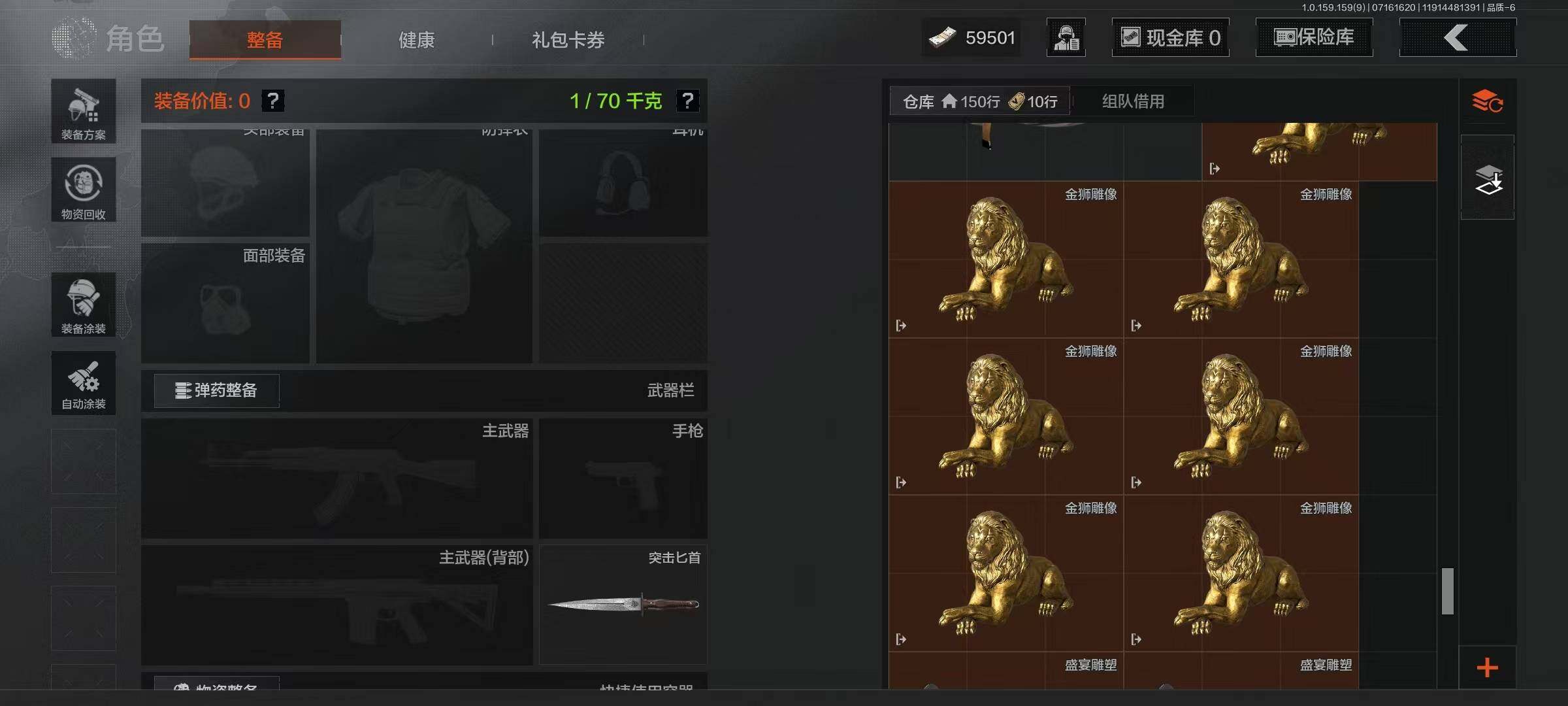Click the help question mark beside 装备价值
The height and width of the screenshot is (706, 1568).
(273, 101)
